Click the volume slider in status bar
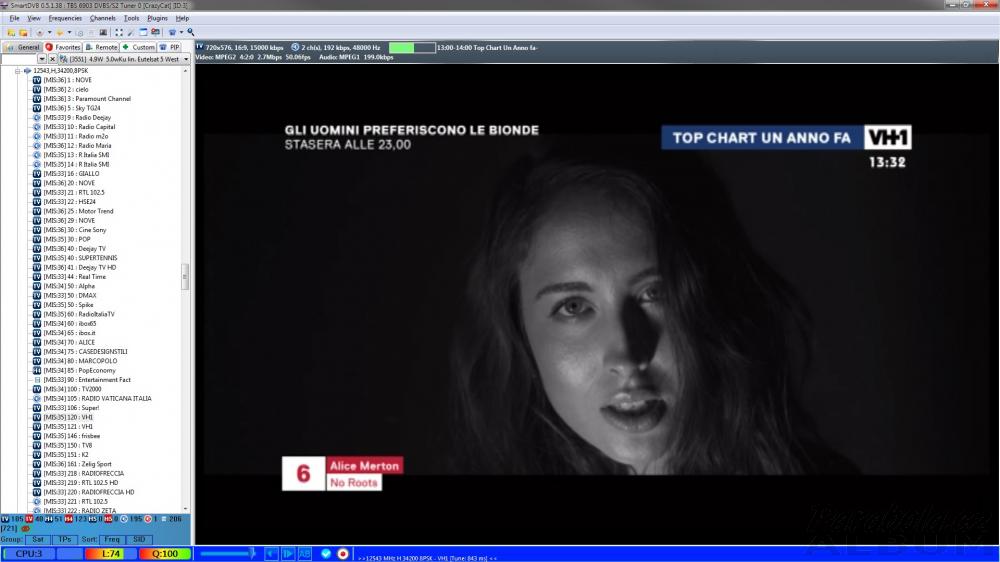The width and height of the screenshot is (1000, 562). [x=227, y=554]
